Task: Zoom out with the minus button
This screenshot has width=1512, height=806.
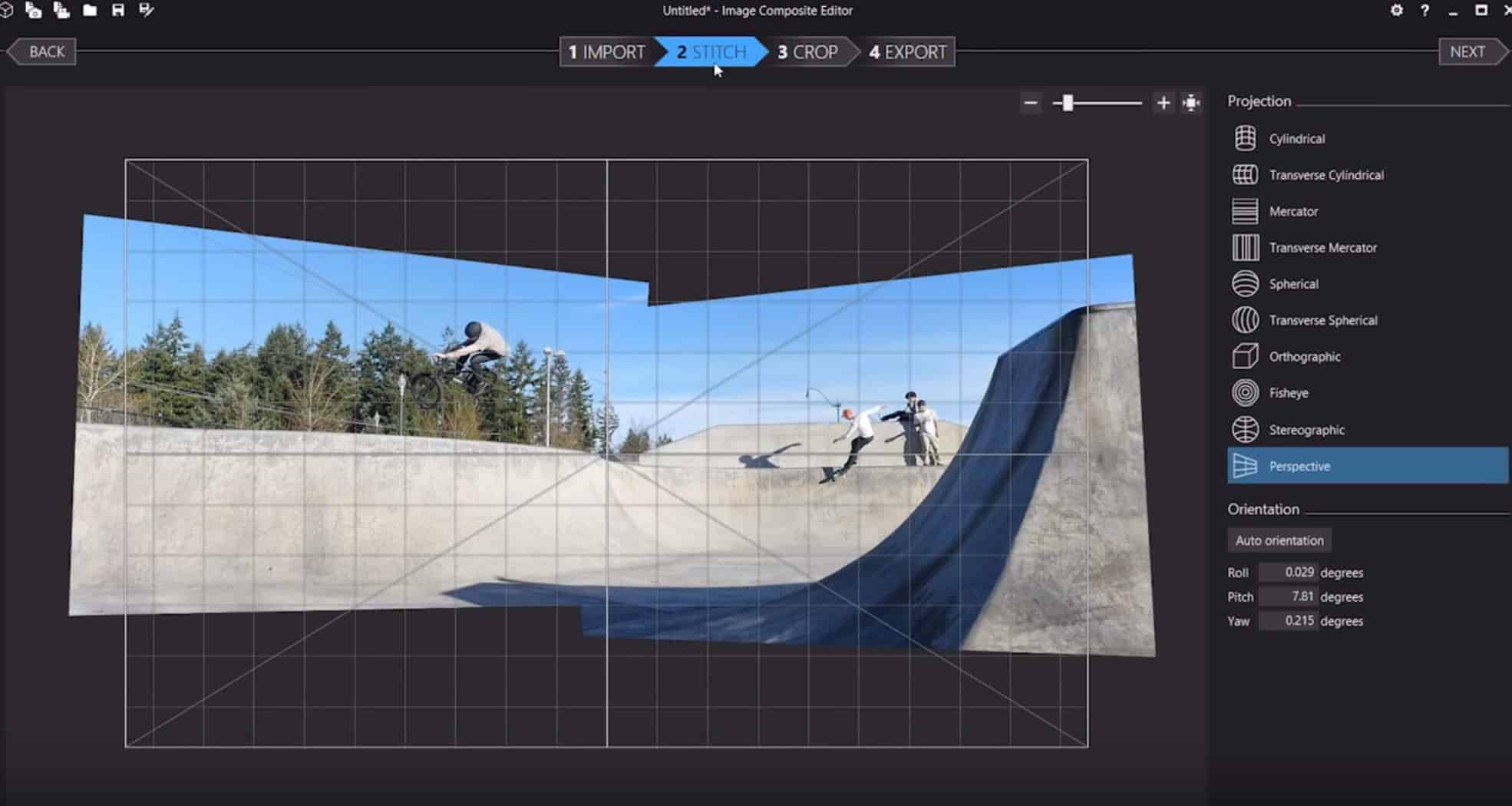Action: (x=1031, y=103)
